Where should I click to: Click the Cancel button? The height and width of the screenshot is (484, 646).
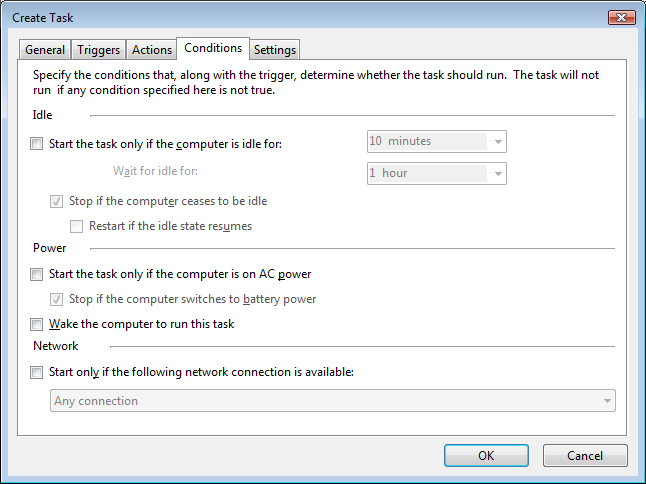click(x=585, y=455)
